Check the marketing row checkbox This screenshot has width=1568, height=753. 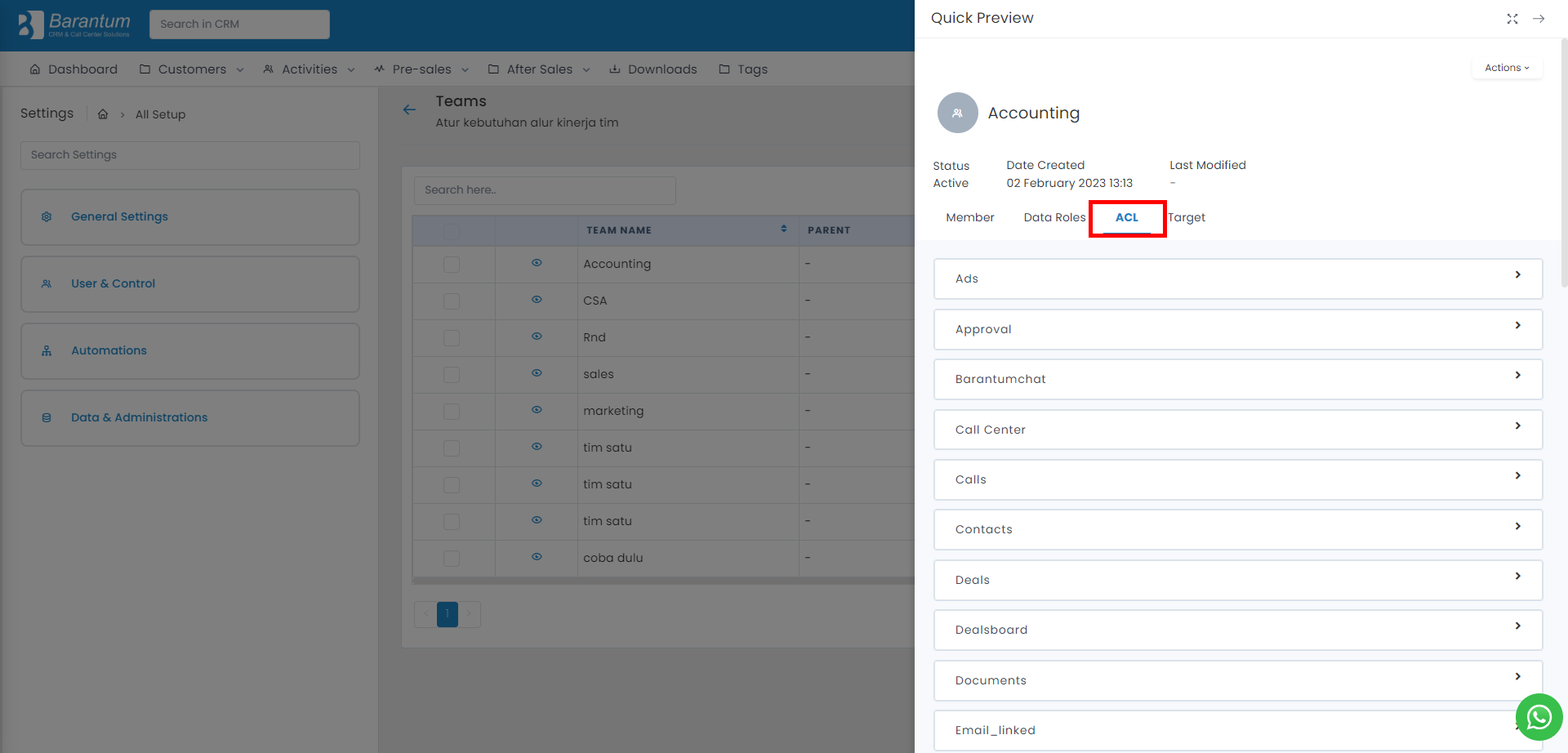pos(452,412)
